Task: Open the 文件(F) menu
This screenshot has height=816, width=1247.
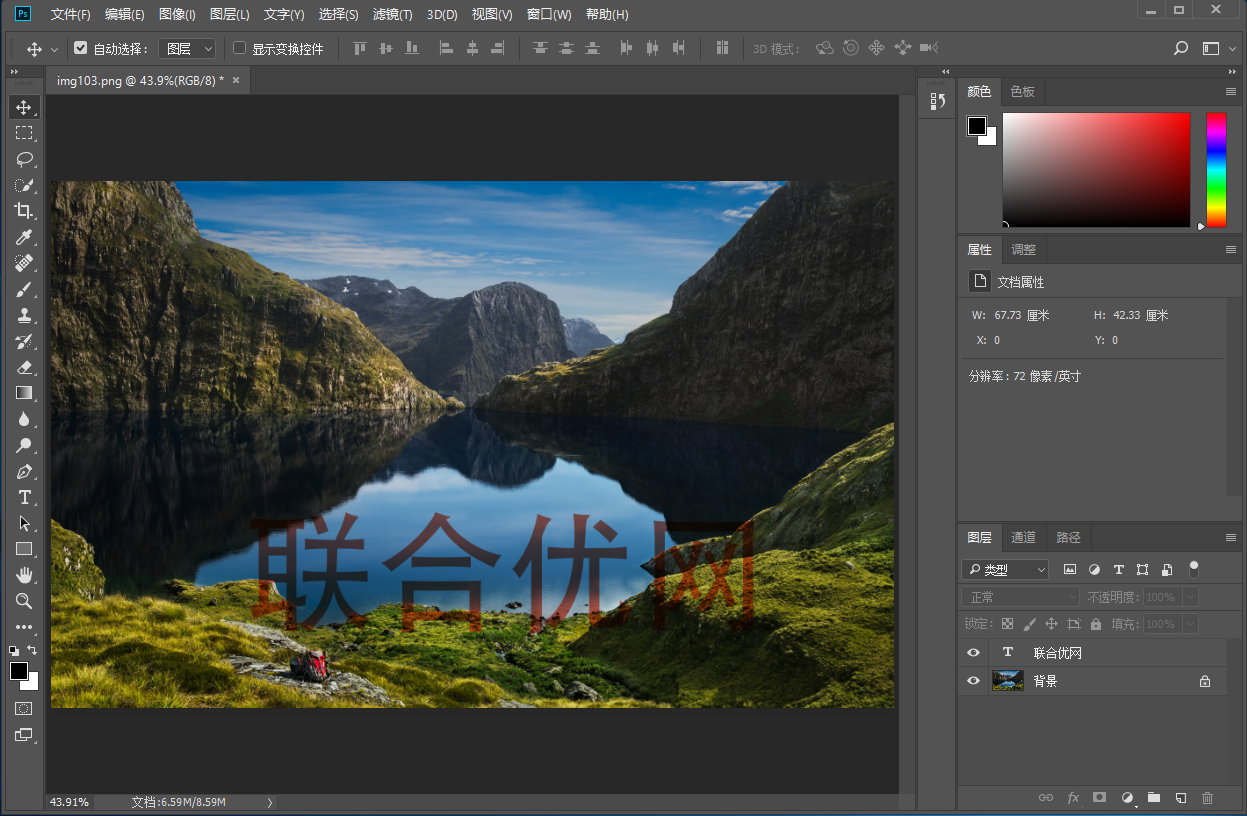Action: click(x=70, y=15)
